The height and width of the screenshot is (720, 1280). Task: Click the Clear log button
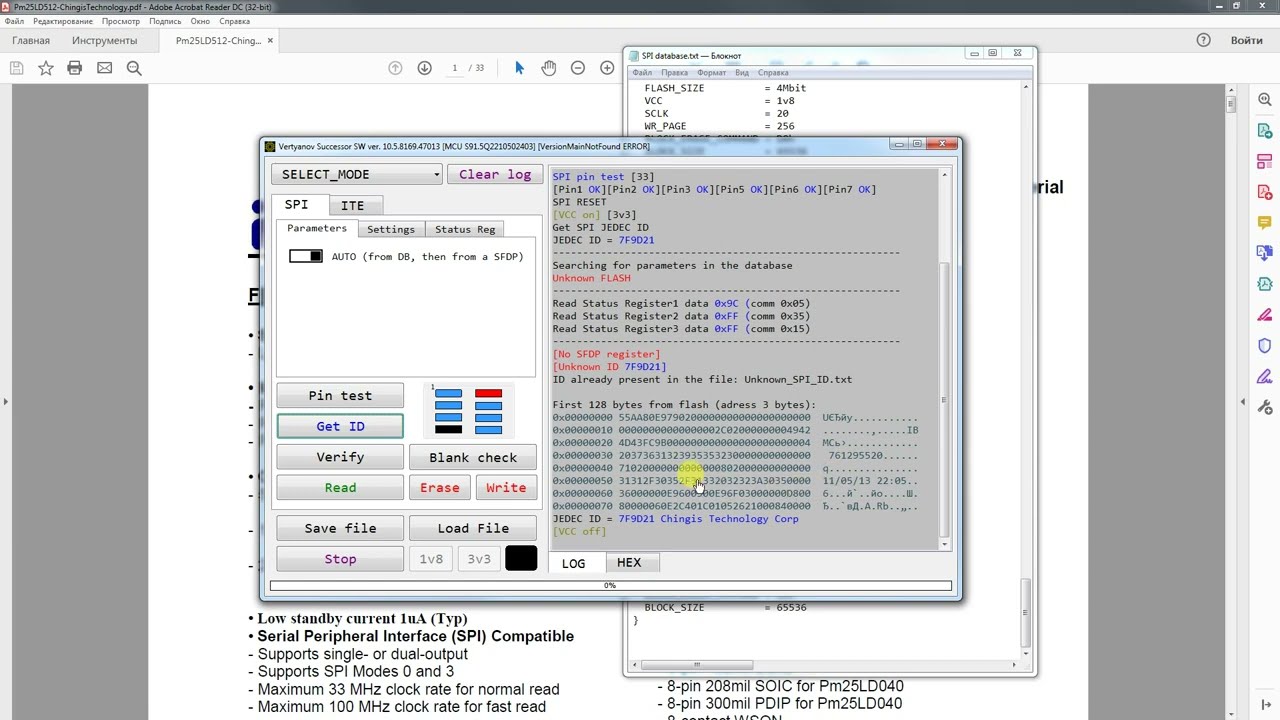point(495,174)
